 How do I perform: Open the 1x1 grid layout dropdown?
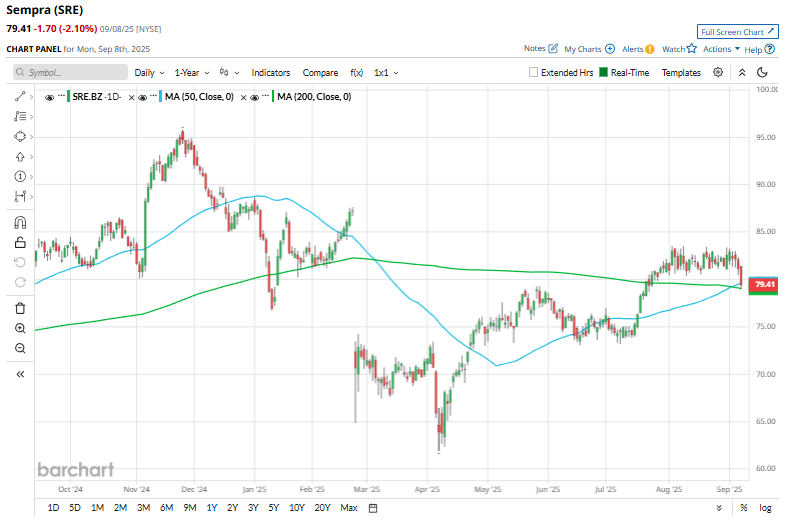(386, 73)
